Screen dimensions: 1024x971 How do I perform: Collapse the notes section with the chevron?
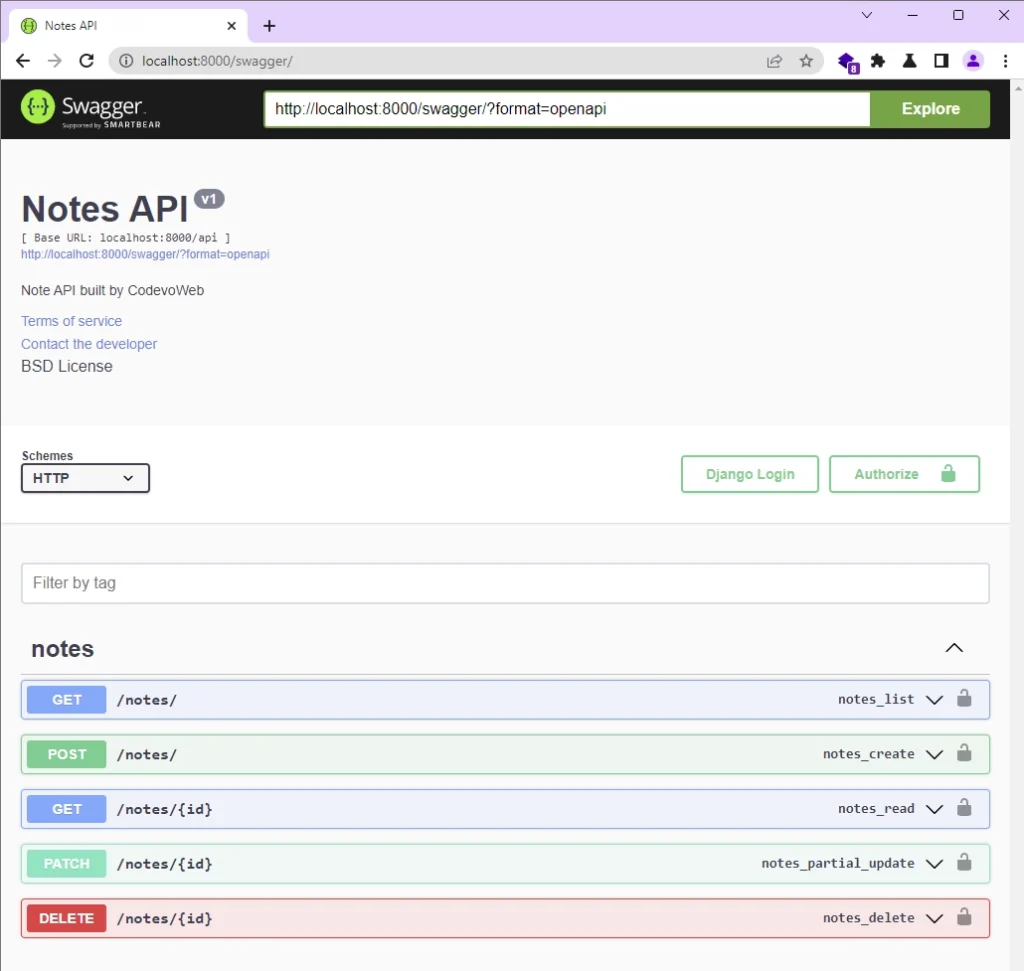[x=954, y=648]
